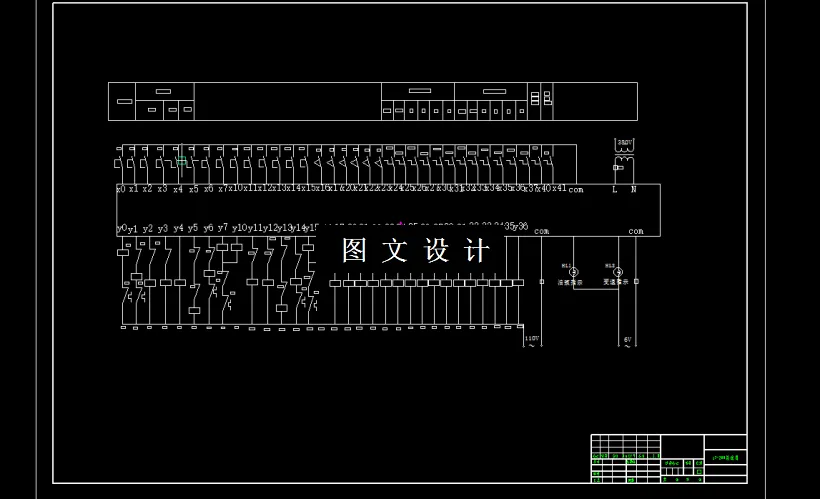This screenshot has height=499, width=820.
Task: Select the 'com' label after x41
Action: [576, 190]
